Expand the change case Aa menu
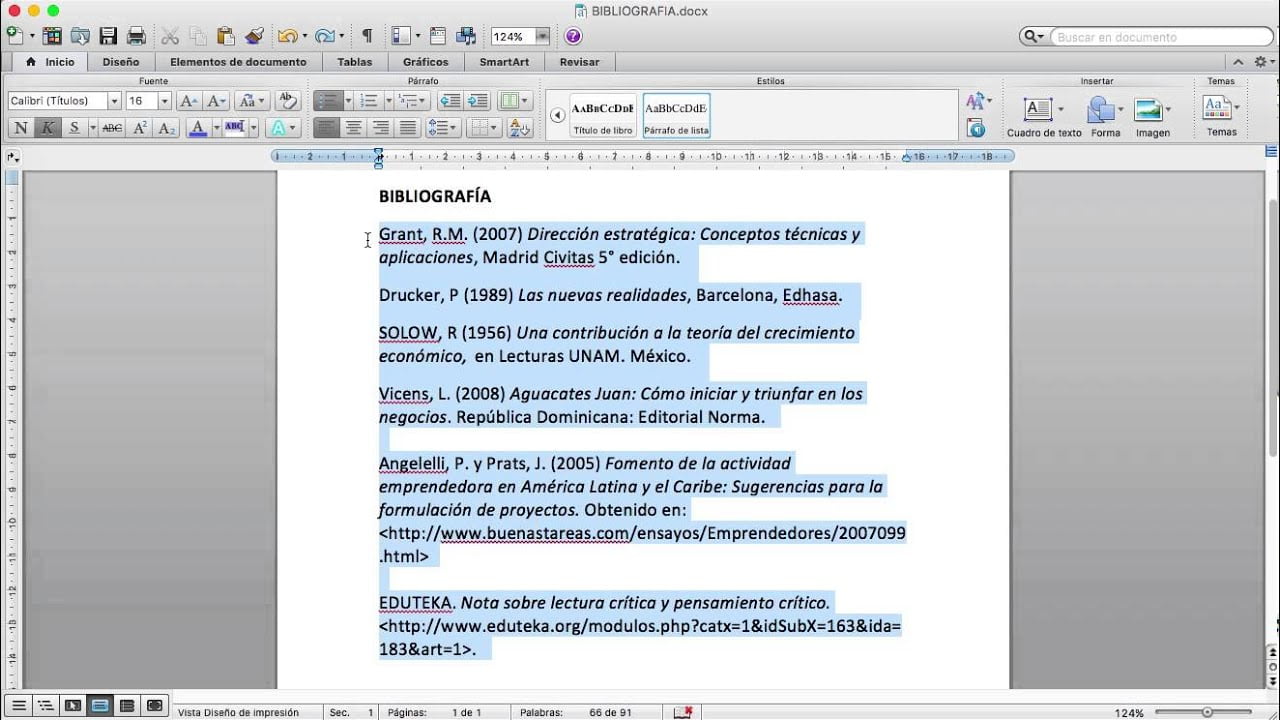This screenshot has width=1280, height=720. coord(250,101)
